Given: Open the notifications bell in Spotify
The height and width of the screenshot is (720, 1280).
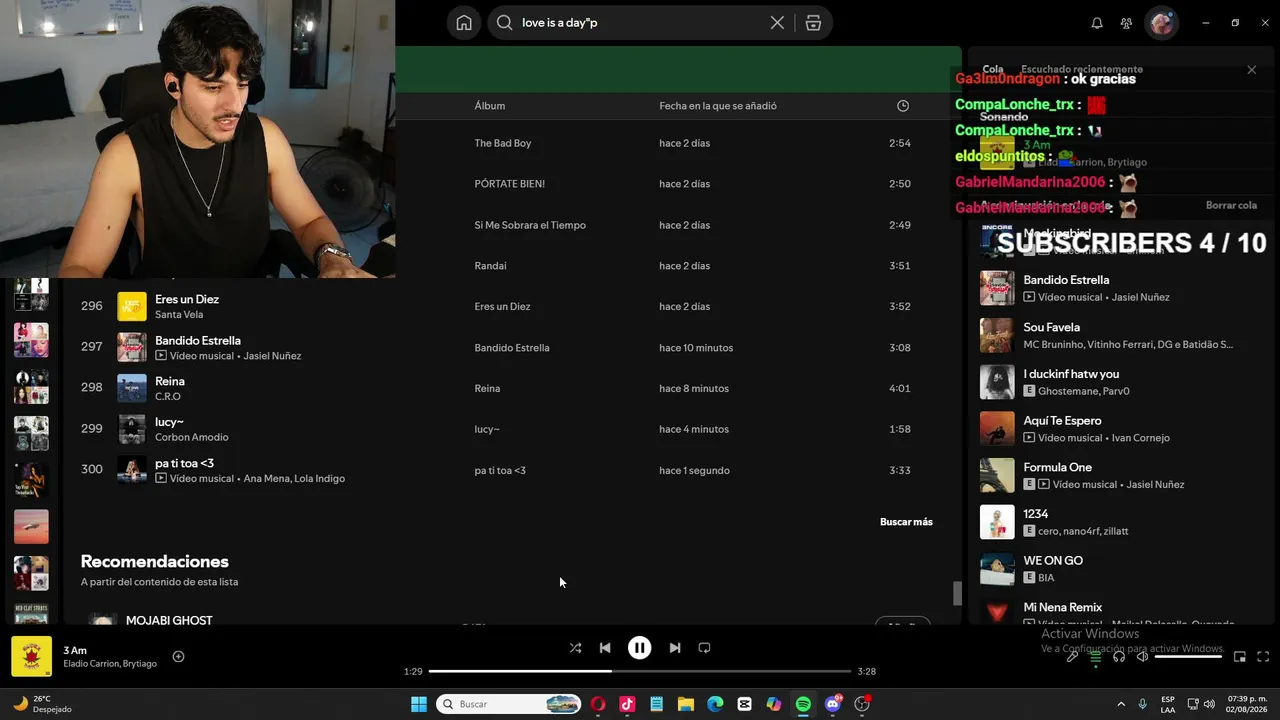Looking at the screenshot, I should (1097, 23).
